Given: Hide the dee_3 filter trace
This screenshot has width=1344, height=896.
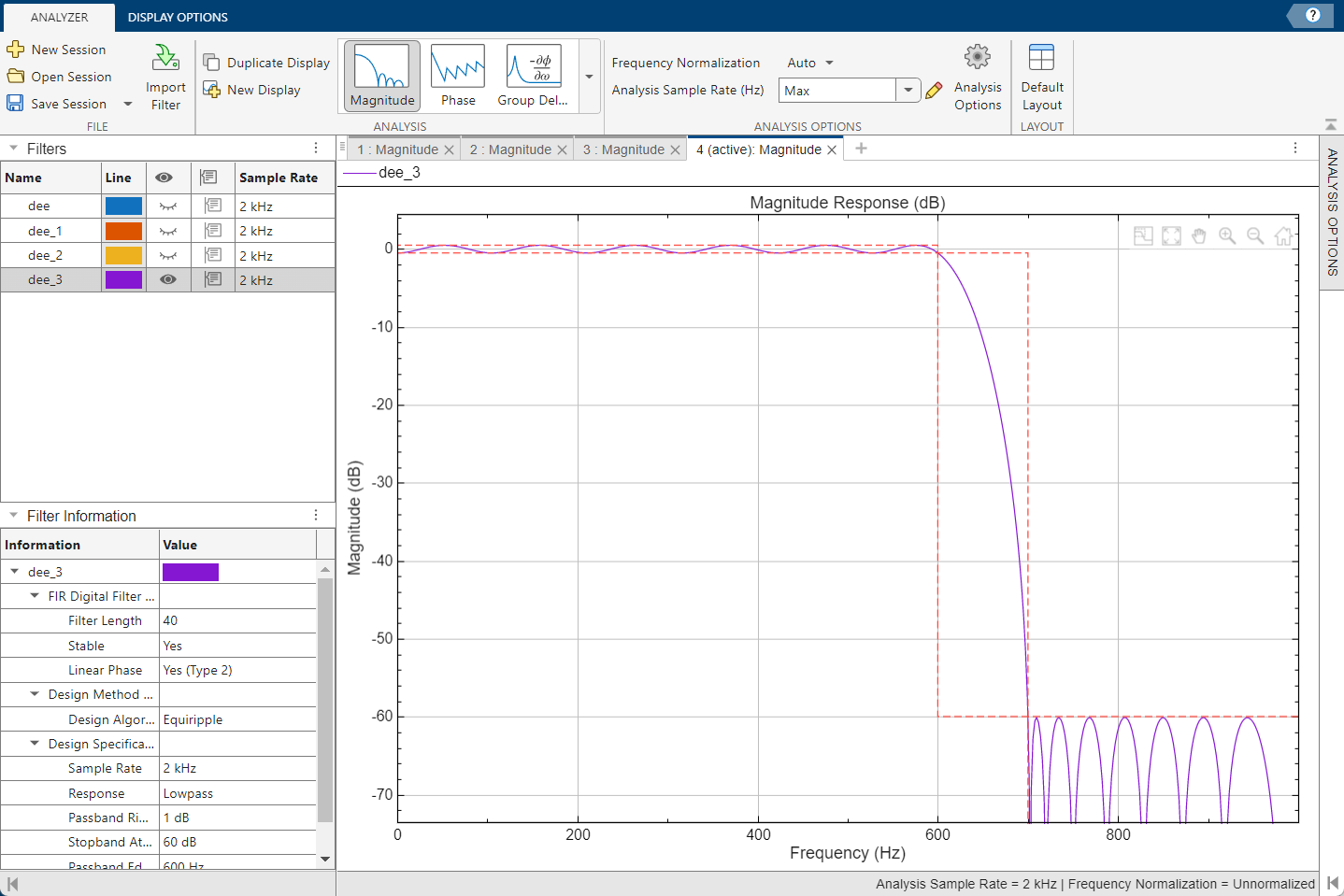Looking at the screenshot, I should 166,279.
